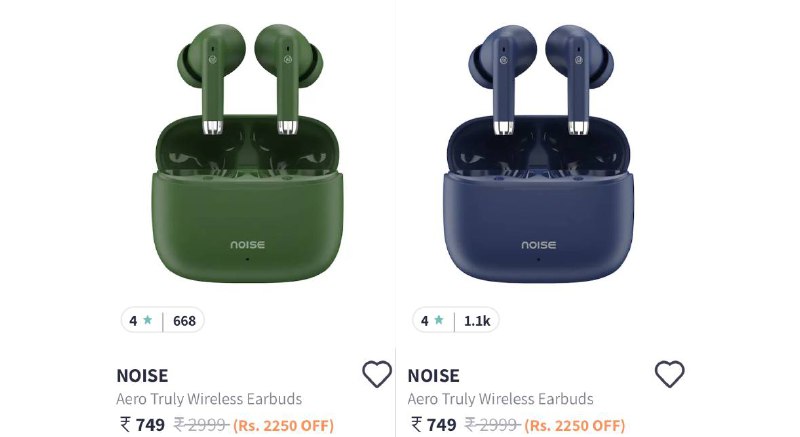Open the 4-star rating badge with 1.1k reviews

[x=456, y=321]
